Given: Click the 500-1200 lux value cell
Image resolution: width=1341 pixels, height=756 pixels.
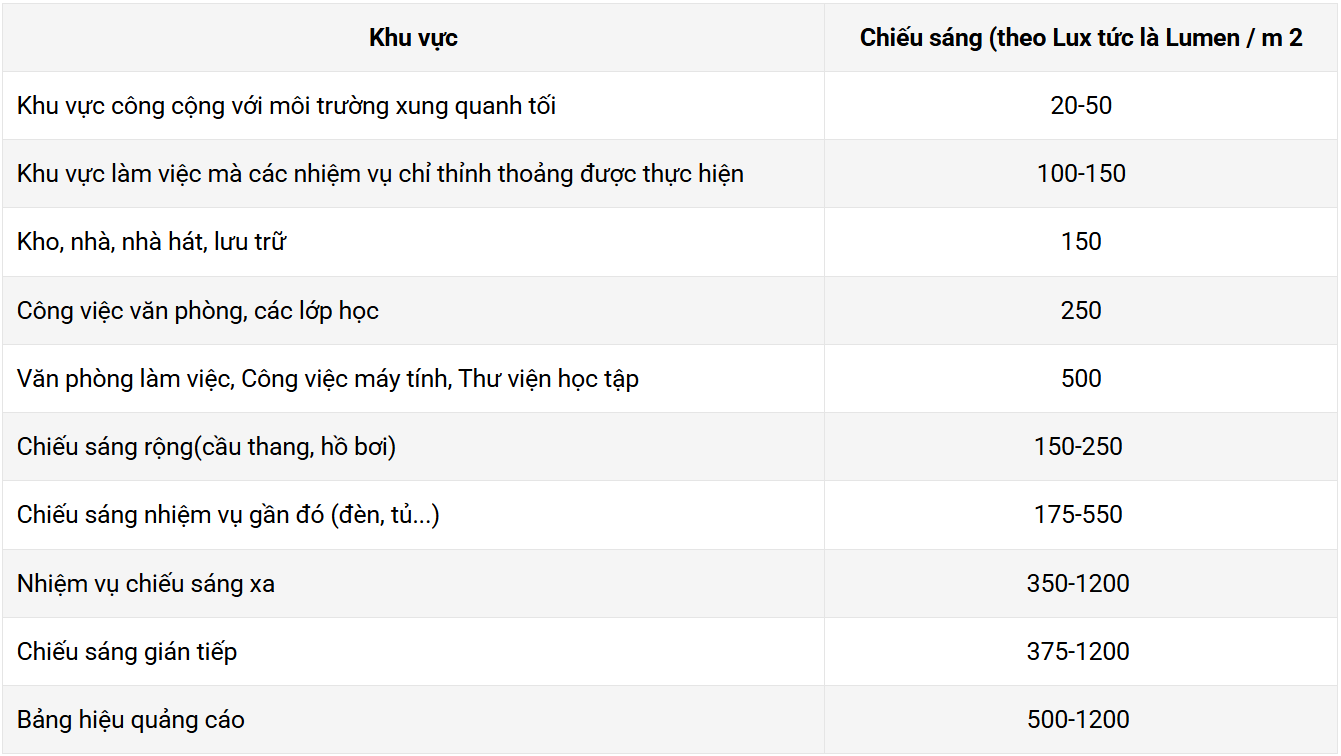Looking at the screenshot, I should click(1078, 719).
